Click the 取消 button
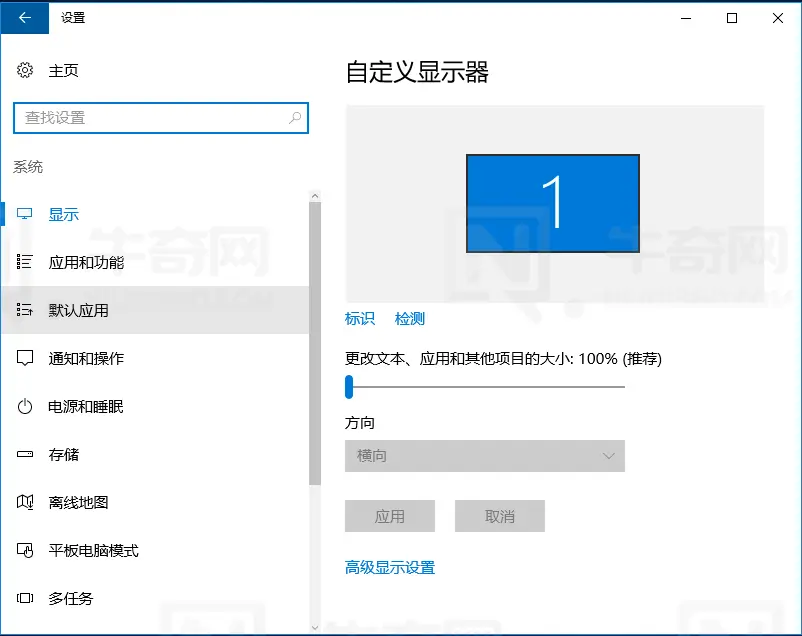 point(500,516)
